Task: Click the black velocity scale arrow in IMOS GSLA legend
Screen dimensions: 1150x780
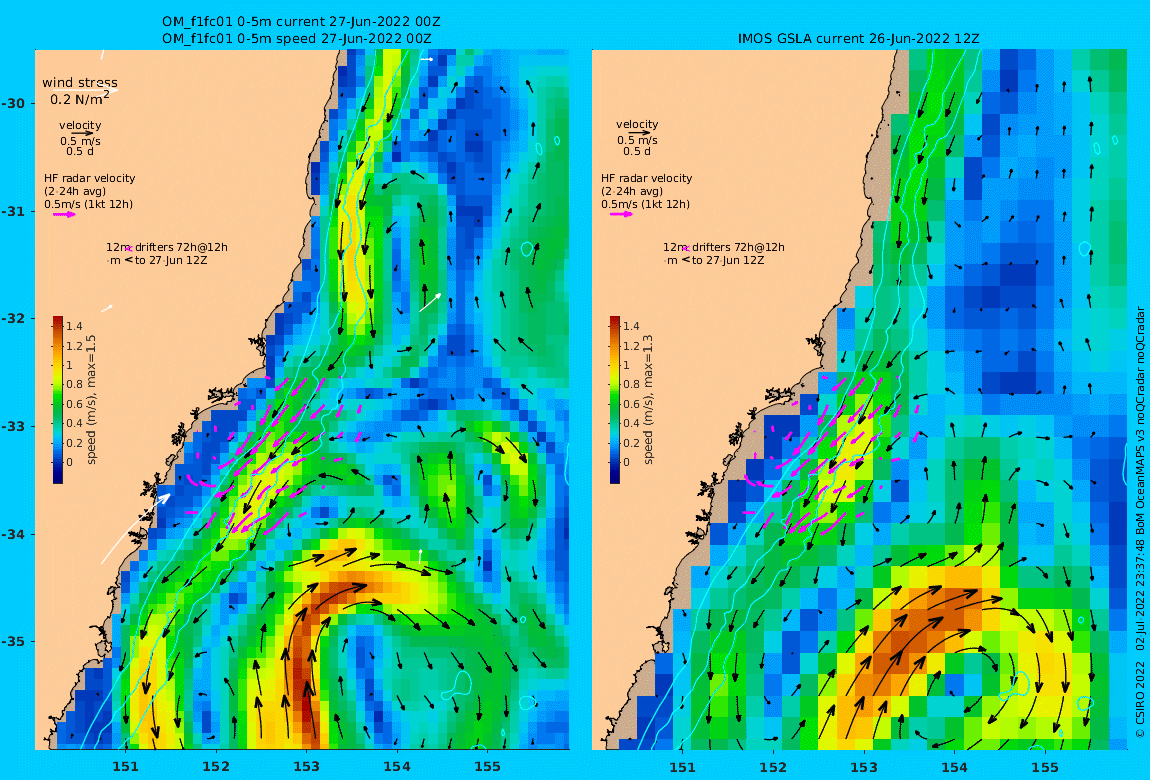Action: 638,133
